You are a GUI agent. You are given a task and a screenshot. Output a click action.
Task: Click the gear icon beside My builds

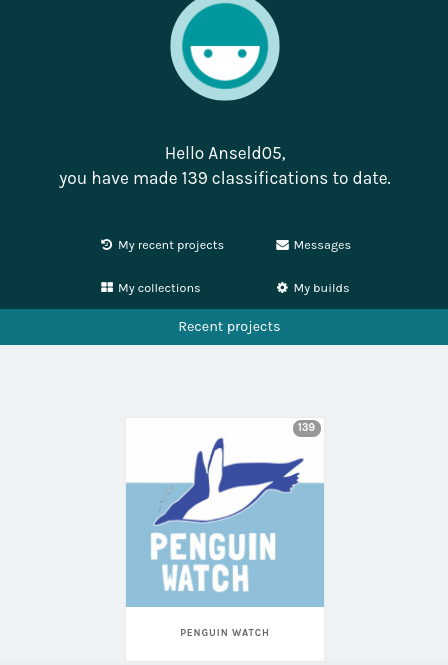(x=282, y=288)
